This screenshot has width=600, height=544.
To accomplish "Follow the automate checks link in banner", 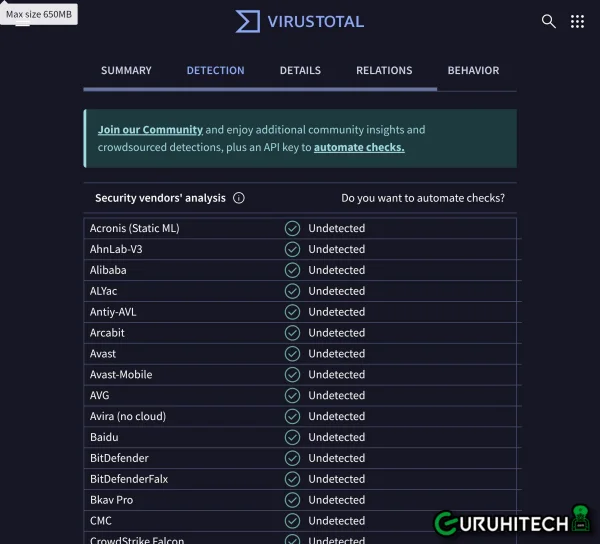I will (359, 147).
